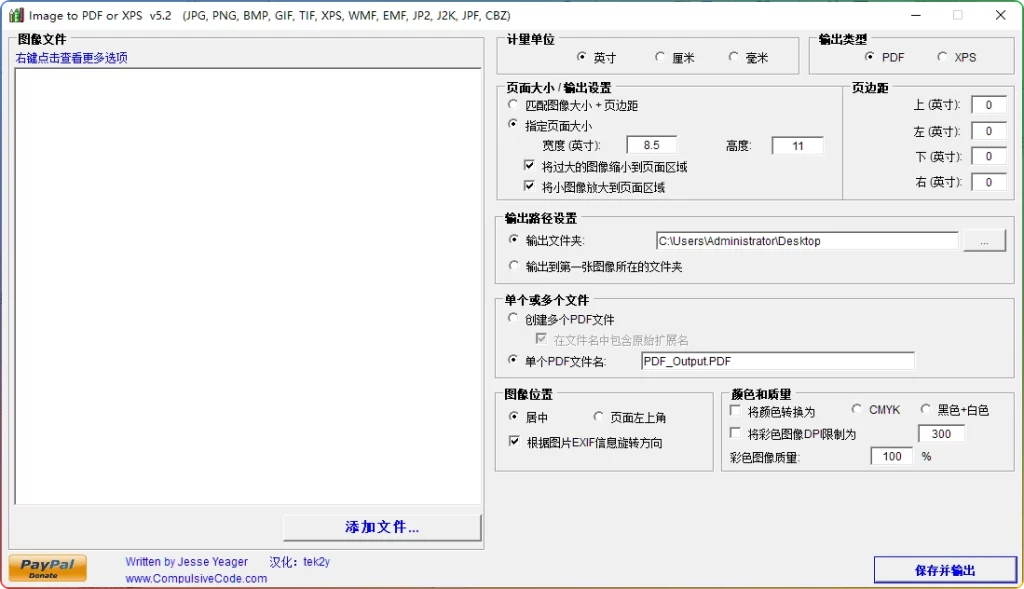Viewport: 1024px width, 589px height.
Task: Click the 宽度 width input field
Action: point(652,145)
